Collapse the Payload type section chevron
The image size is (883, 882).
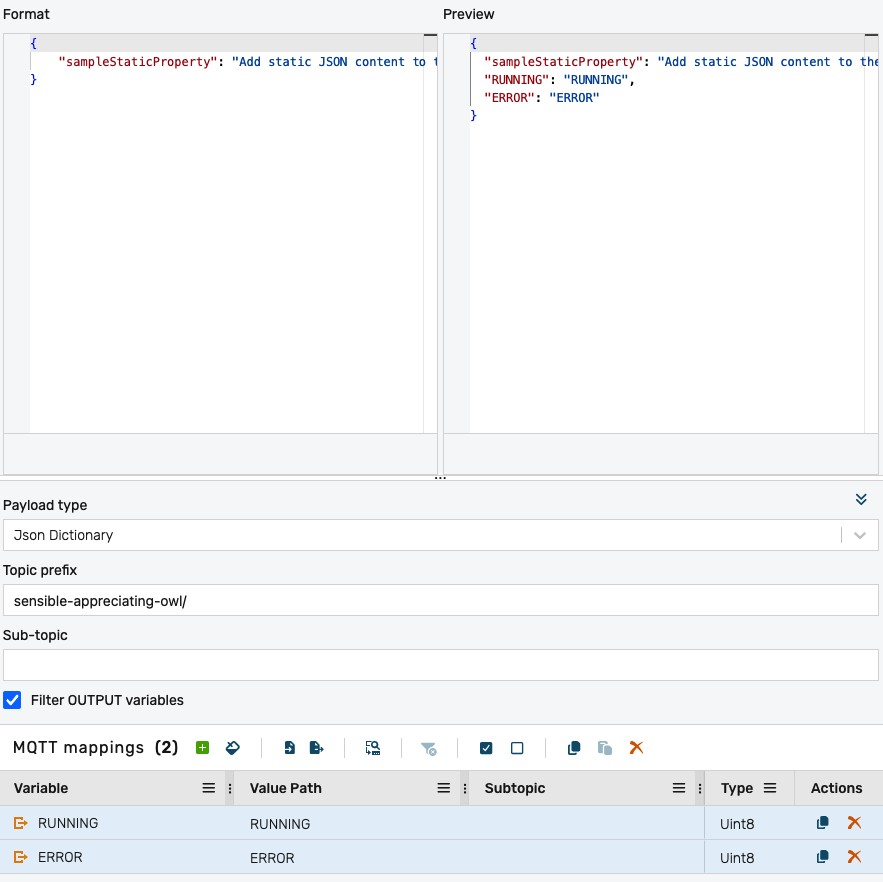coord(861,499)
